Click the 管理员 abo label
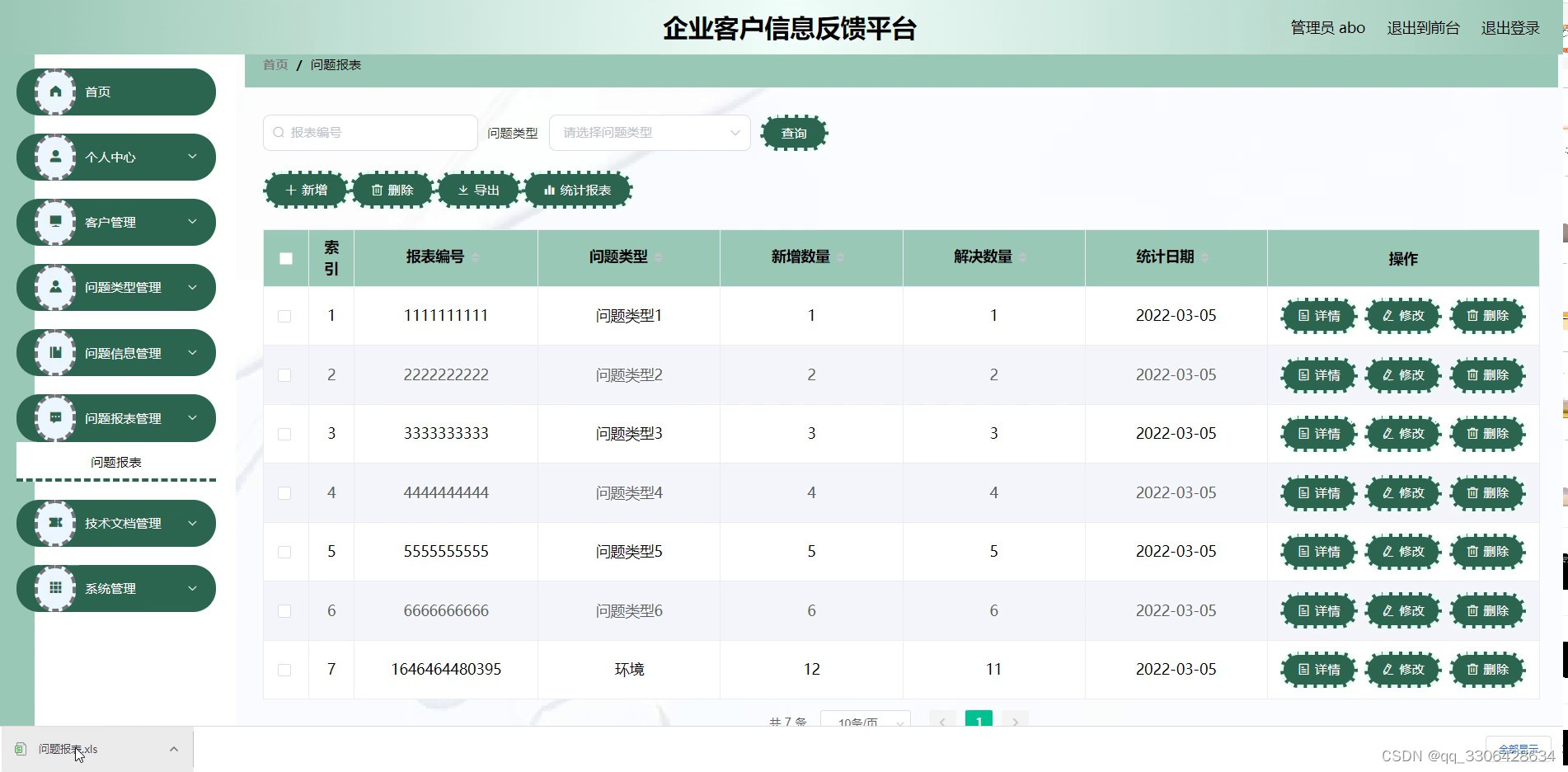This screenshot has height=772, width=1568. click(x=1327, y=28)
